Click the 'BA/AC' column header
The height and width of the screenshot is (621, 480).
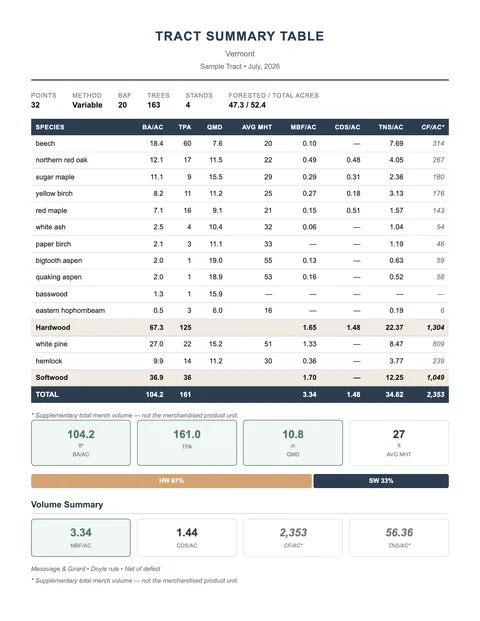click(153, 127)
